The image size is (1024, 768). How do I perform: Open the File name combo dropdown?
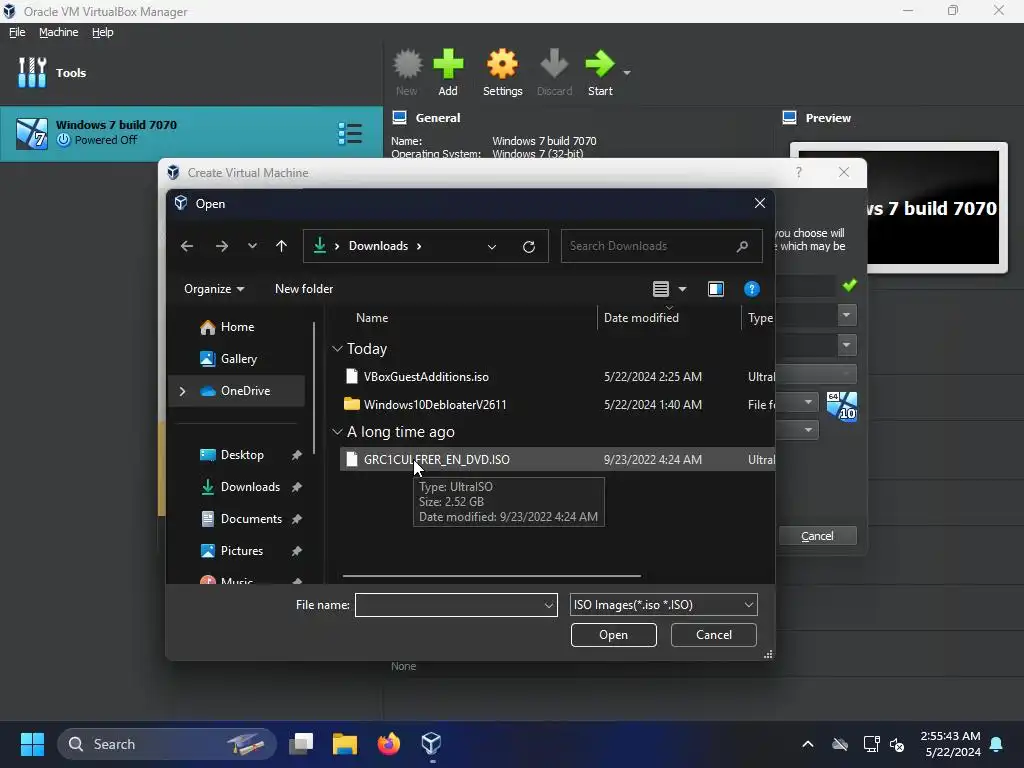click(549, 605)
